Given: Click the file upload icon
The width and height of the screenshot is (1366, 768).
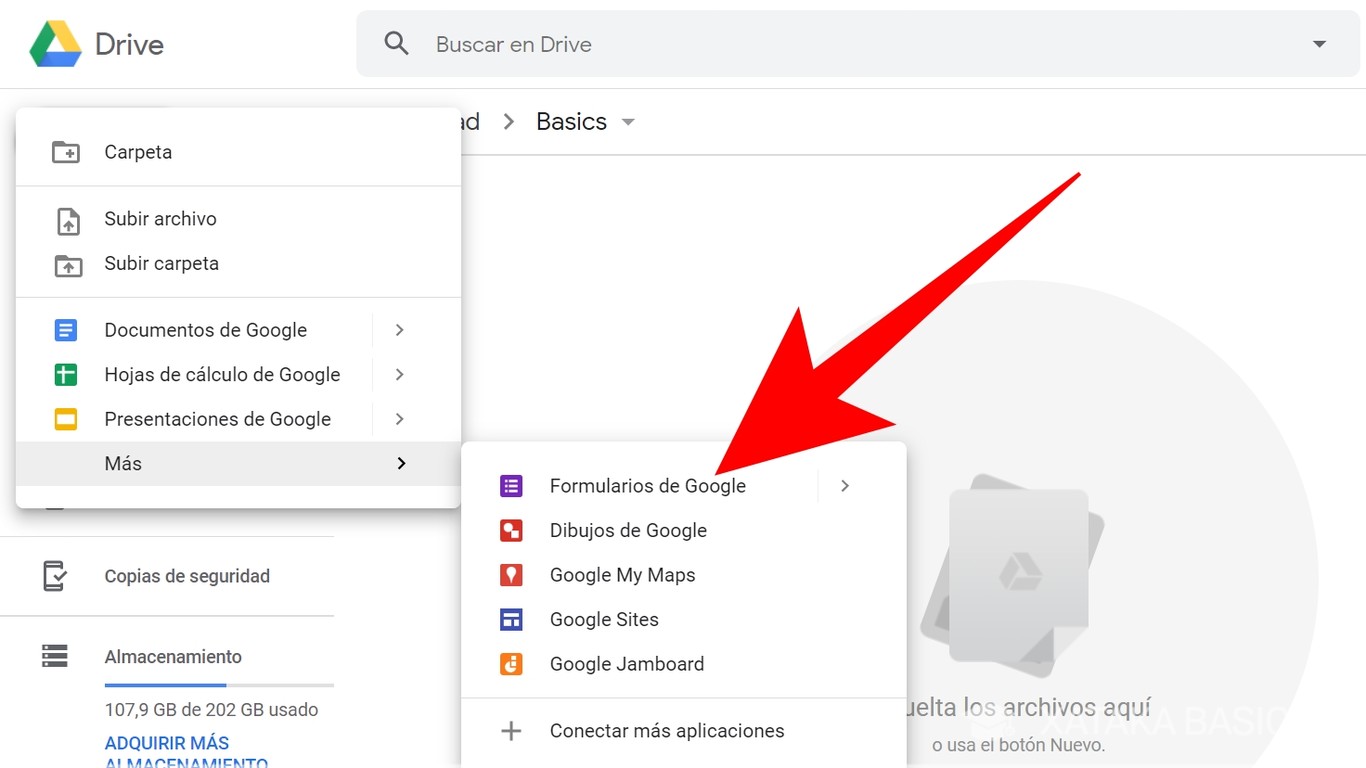Looking at the screenshot, I should [67, 219].
